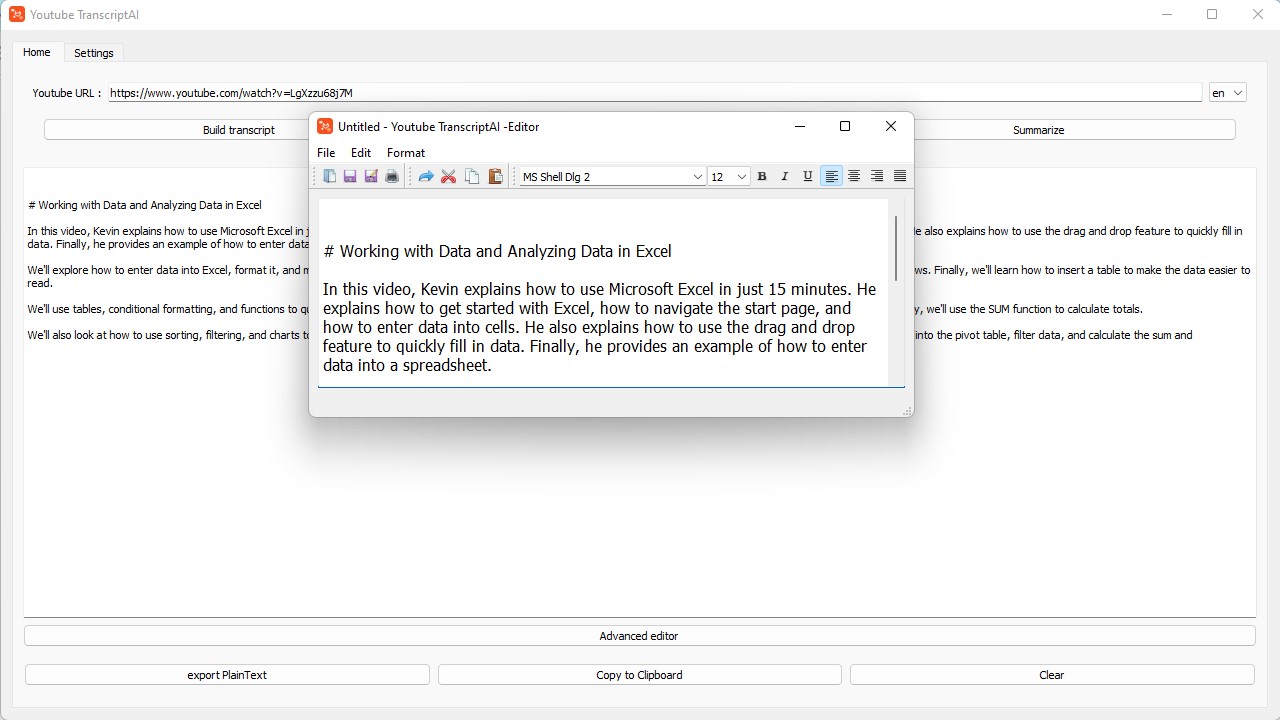Click the editor window's title bar app icon
Screen dimensions: 1280x720
point(325,126)
